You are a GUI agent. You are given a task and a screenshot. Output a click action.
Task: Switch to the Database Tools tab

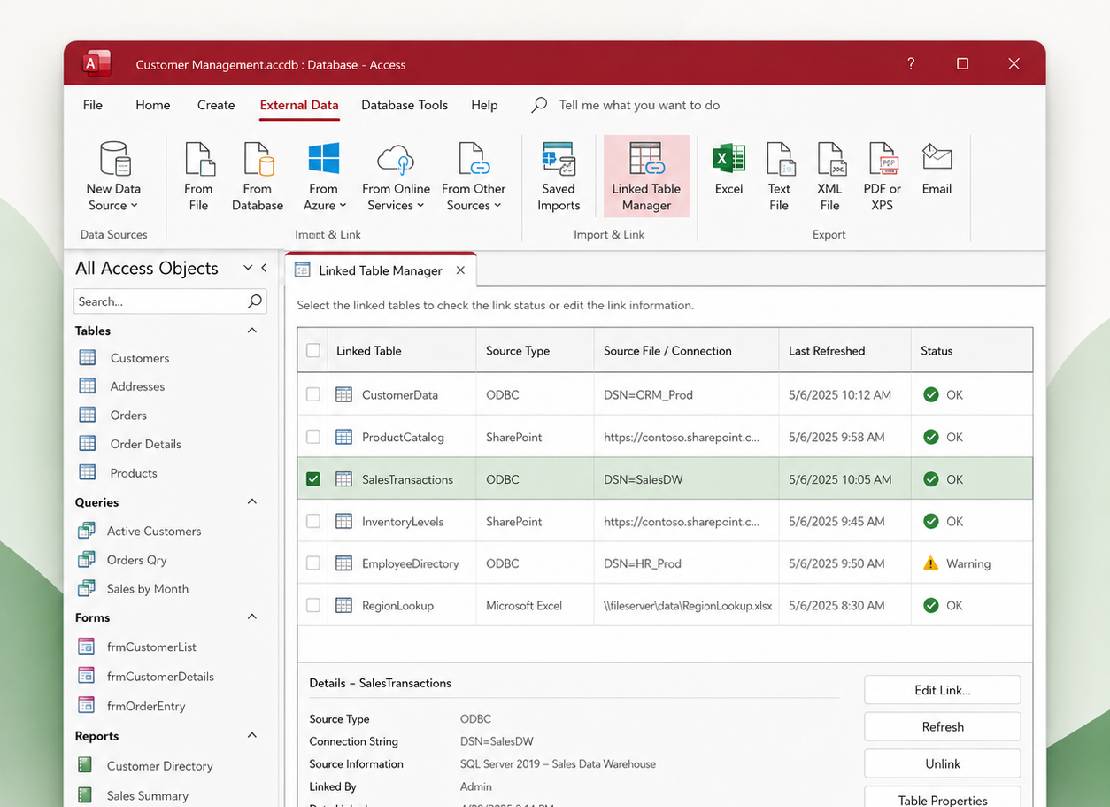404,105
